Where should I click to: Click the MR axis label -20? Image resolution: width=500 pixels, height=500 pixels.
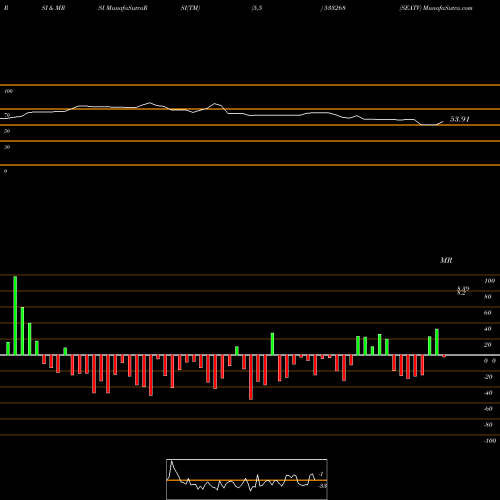pyautogui.click(x=488, y=377)
